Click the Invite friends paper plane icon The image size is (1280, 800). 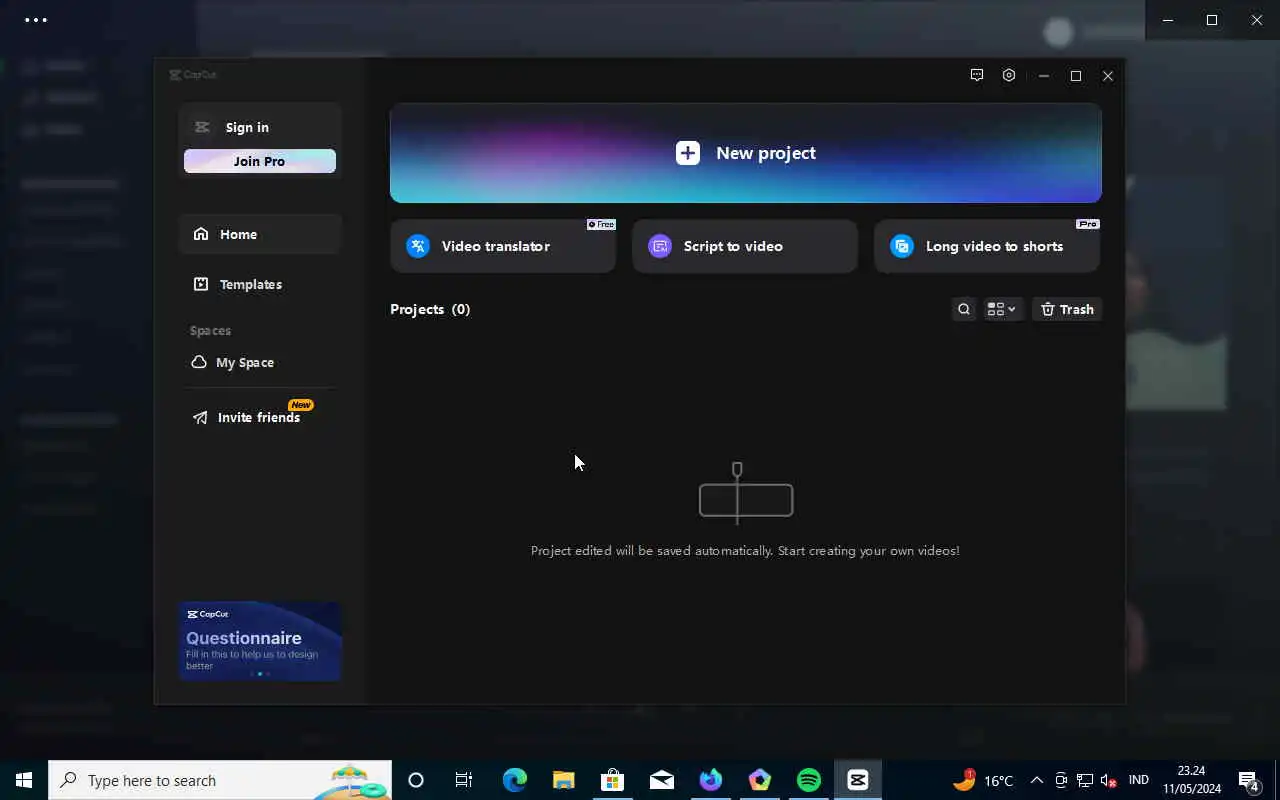coord(201,418)
